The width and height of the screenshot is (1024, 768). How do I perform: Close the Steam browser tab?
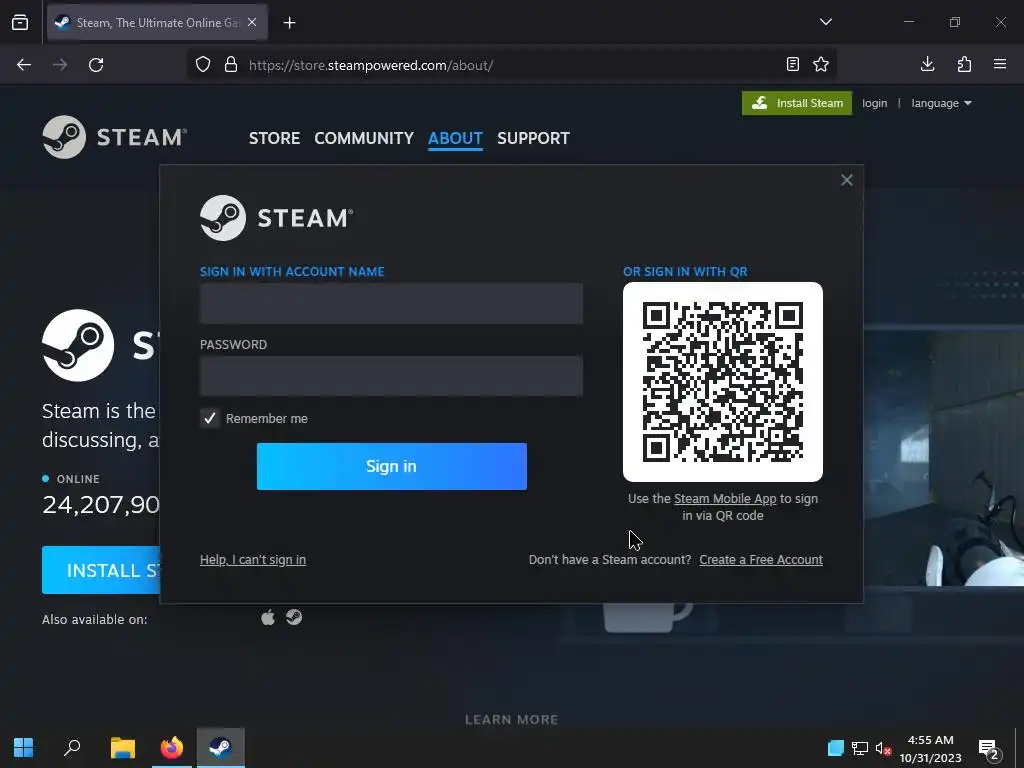252,22
